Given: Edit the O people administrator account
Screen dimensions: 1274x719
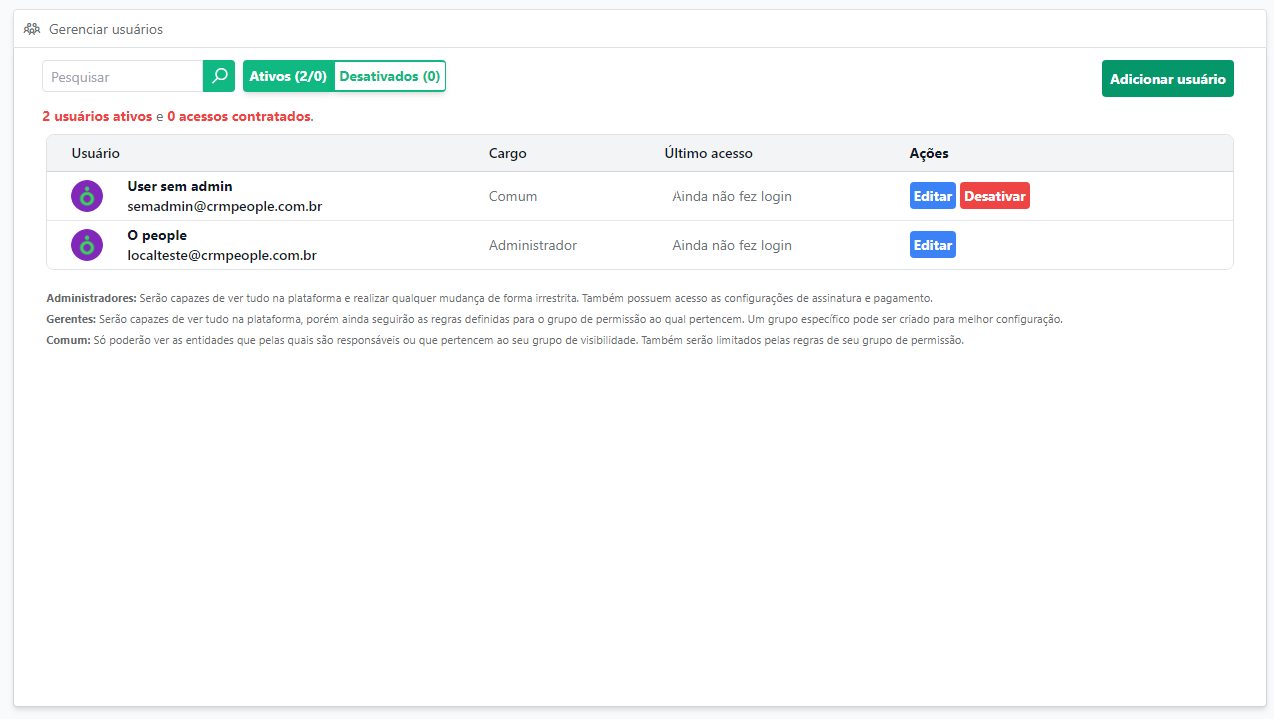Looking at the screenshot, I should tap(932, 245).
